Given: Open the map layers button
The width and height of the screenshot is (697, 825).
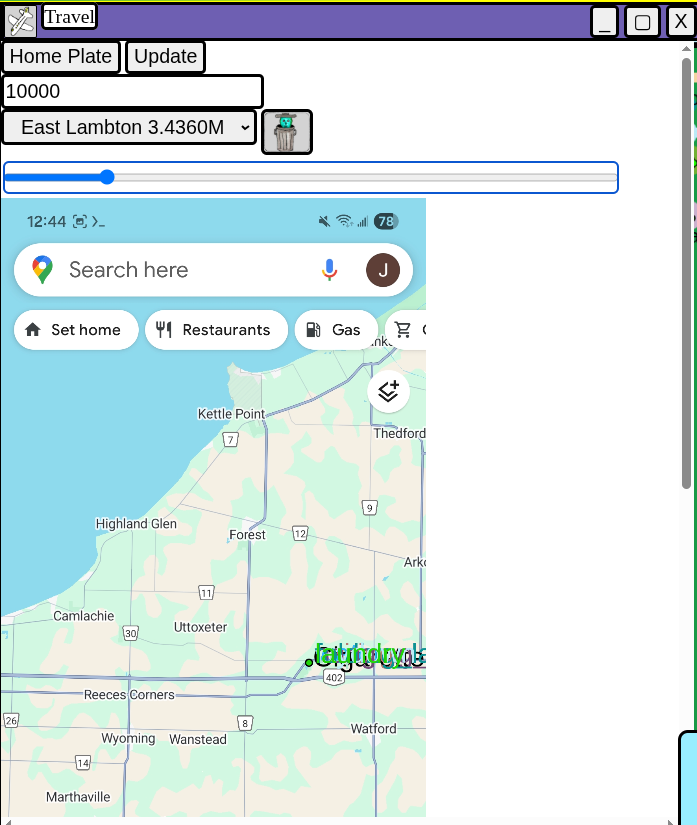Looking at the screenshot, I should click(389, 391).
